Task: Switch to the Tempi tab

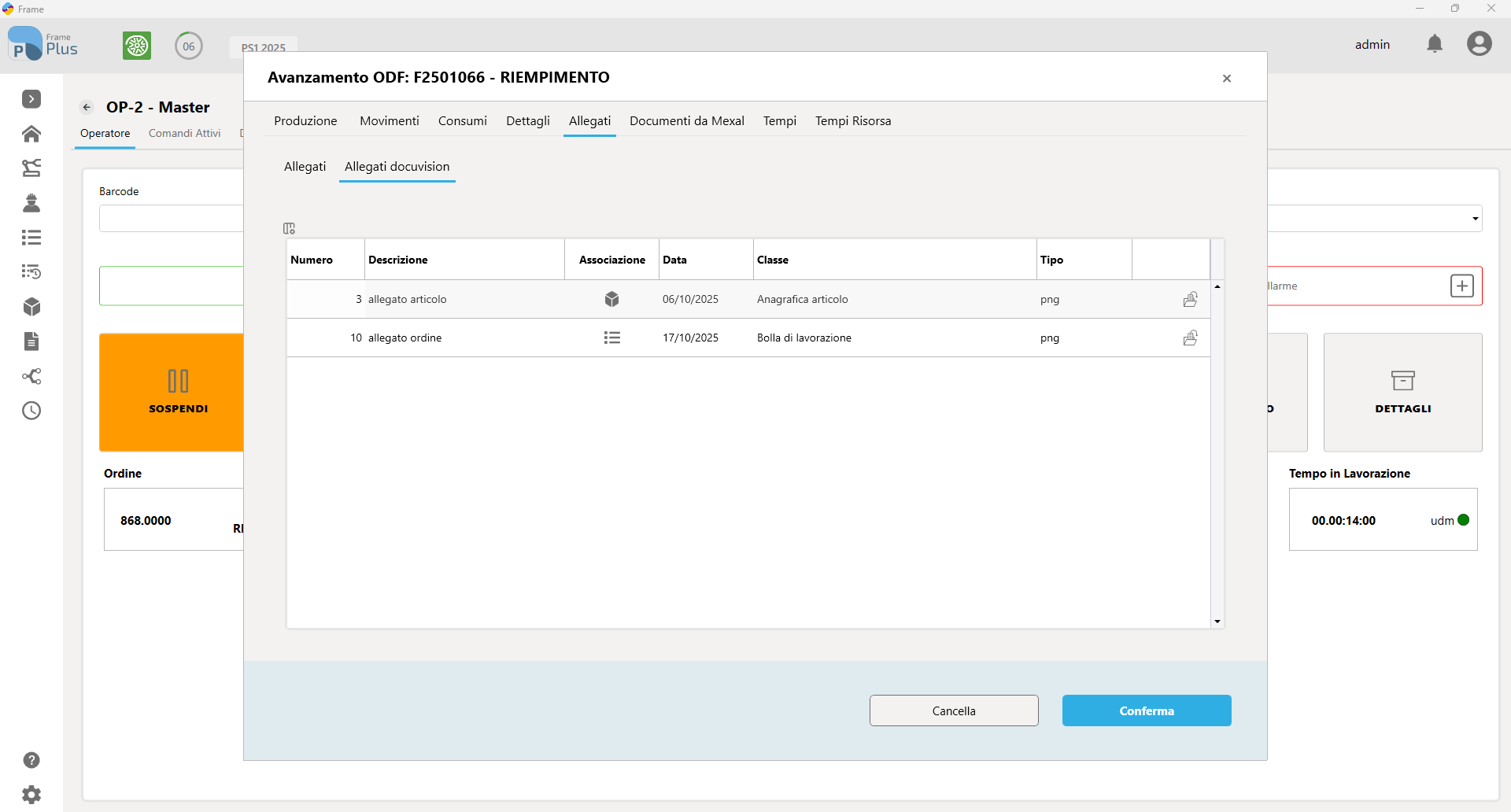Action: (780, 120)
